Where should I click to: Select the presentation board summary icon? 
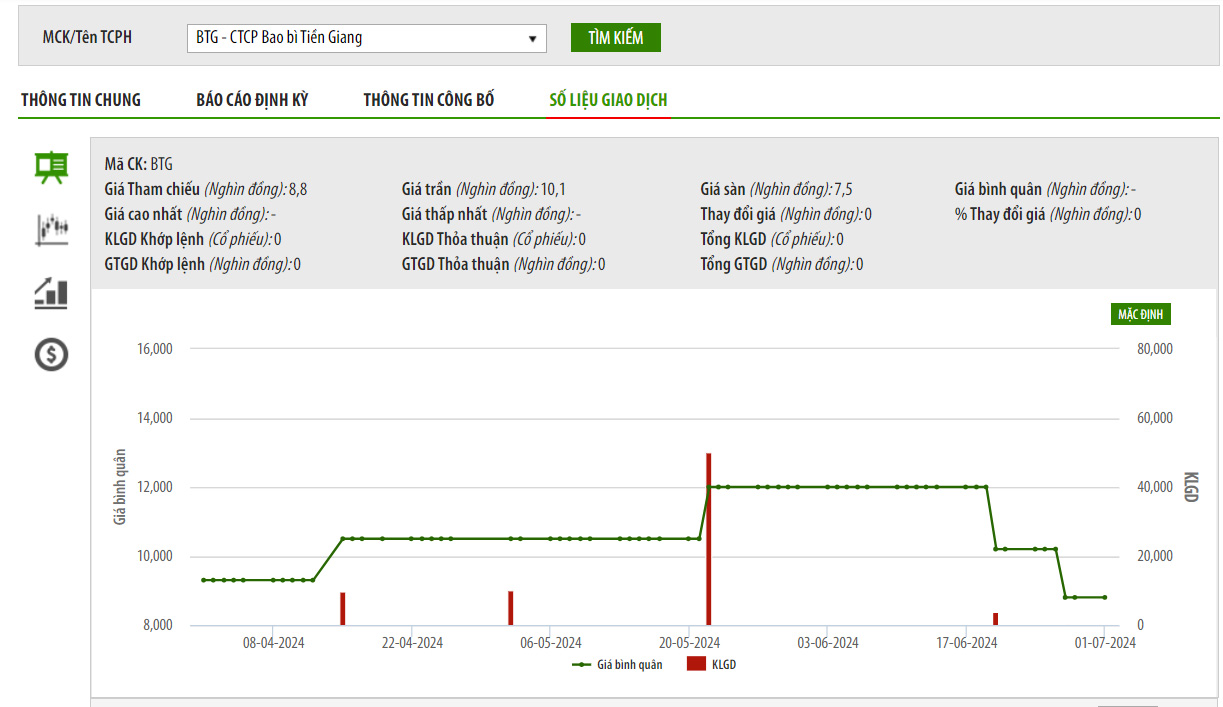coord(51,167)
